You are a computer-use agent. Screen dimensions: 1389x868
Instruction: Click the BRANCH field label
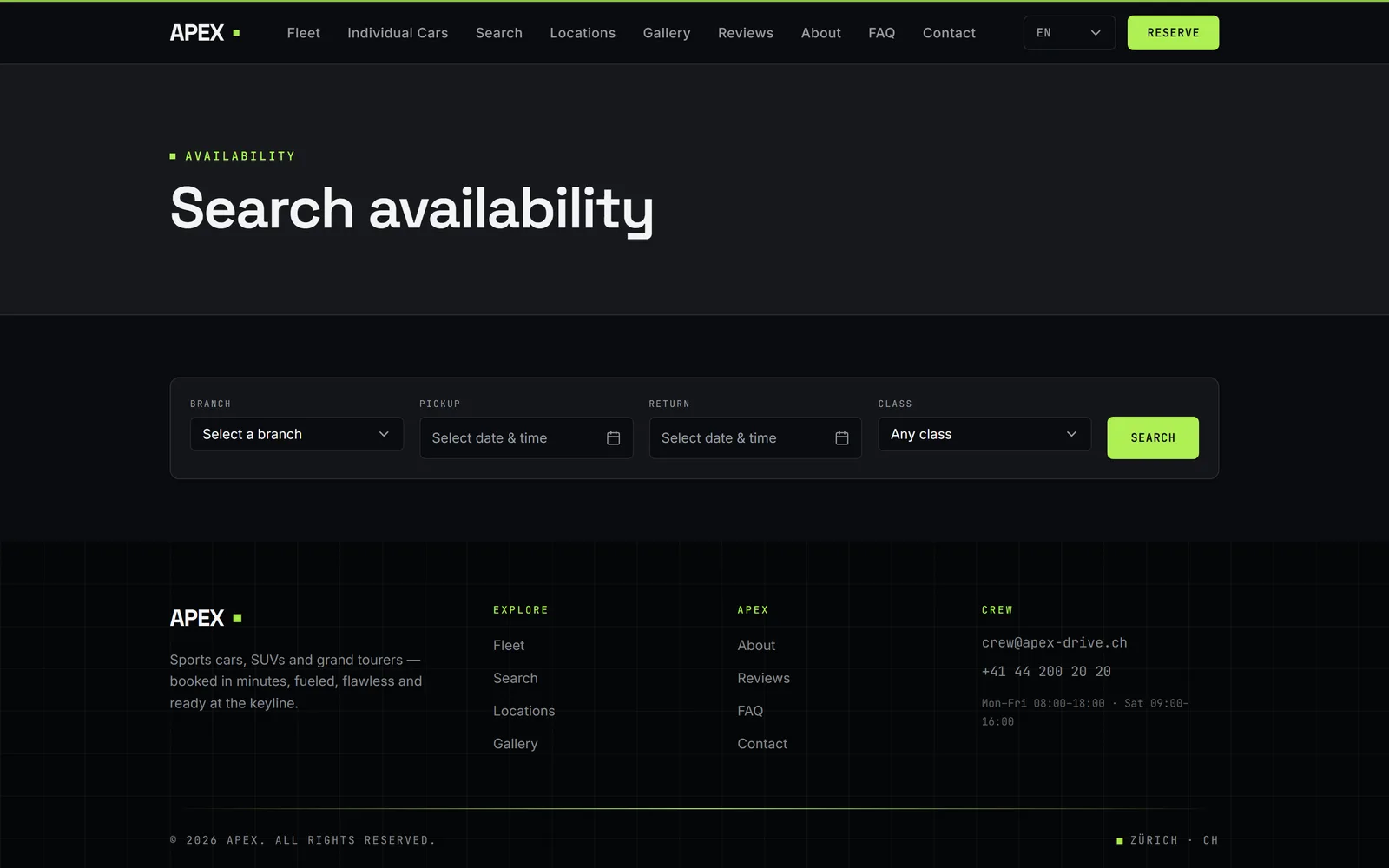[211, 404]
